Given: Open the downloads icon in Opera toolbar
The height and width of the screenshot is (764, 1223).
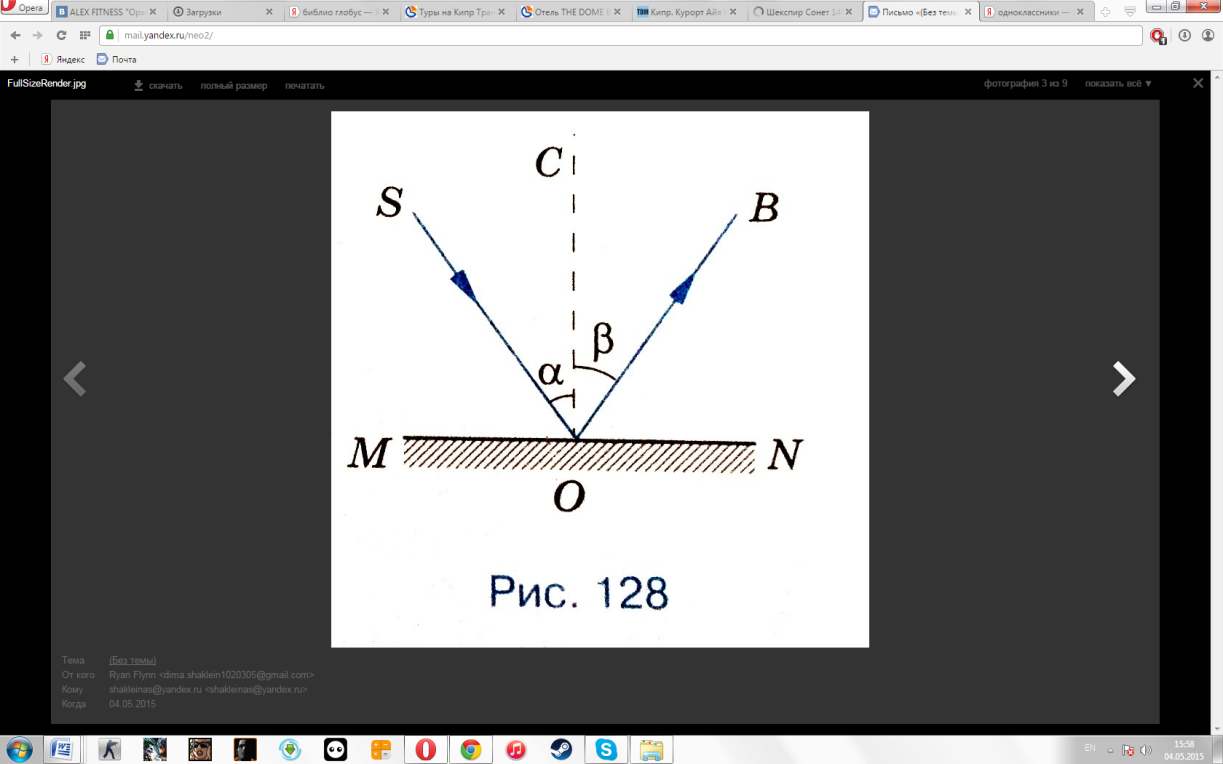Looking at the screenshot, I should click(x=1184, y=35).
